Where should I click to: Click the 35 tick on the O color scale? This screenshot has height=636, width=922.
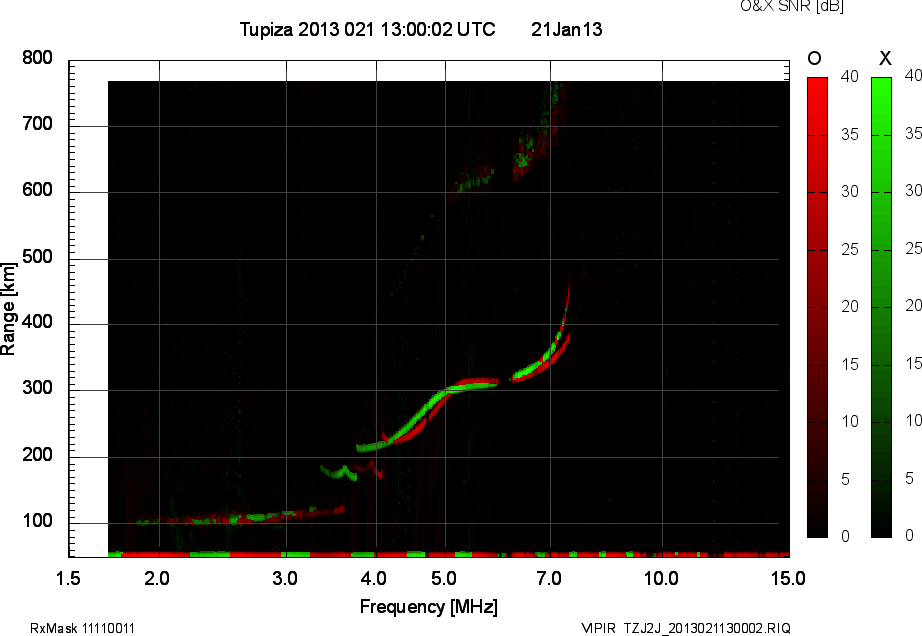(850, 135)
